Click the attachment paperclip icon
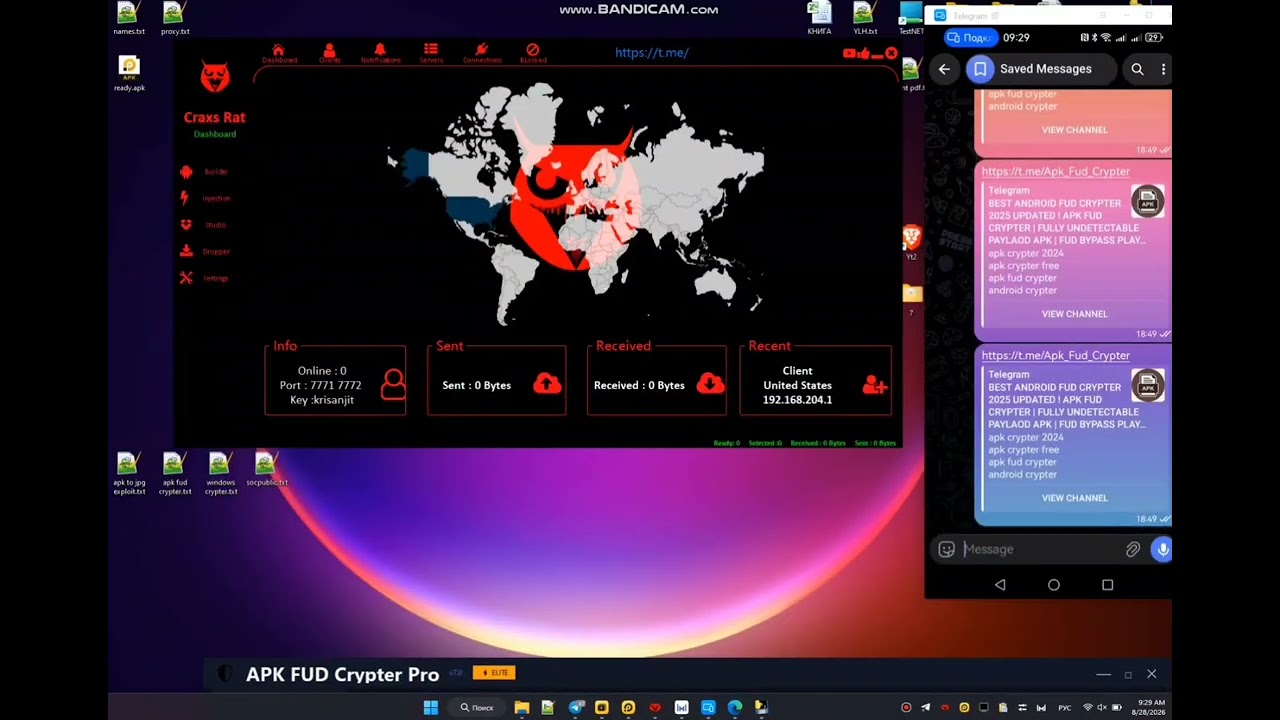Image resolution: width=1280 pixels, height=720 pixels. (x=1133, y=549)
